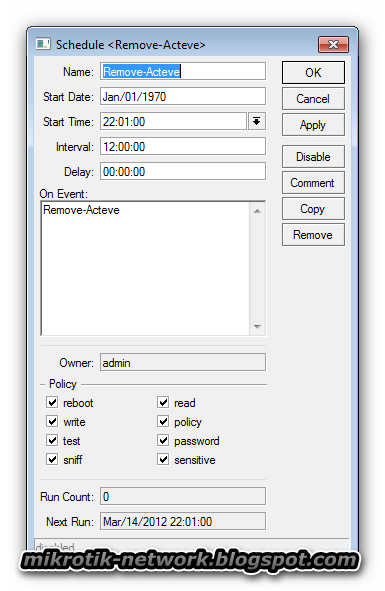Click the On Event scrollbar up arrow
This screenshot has width=385, height=591.
pos(257,211)
